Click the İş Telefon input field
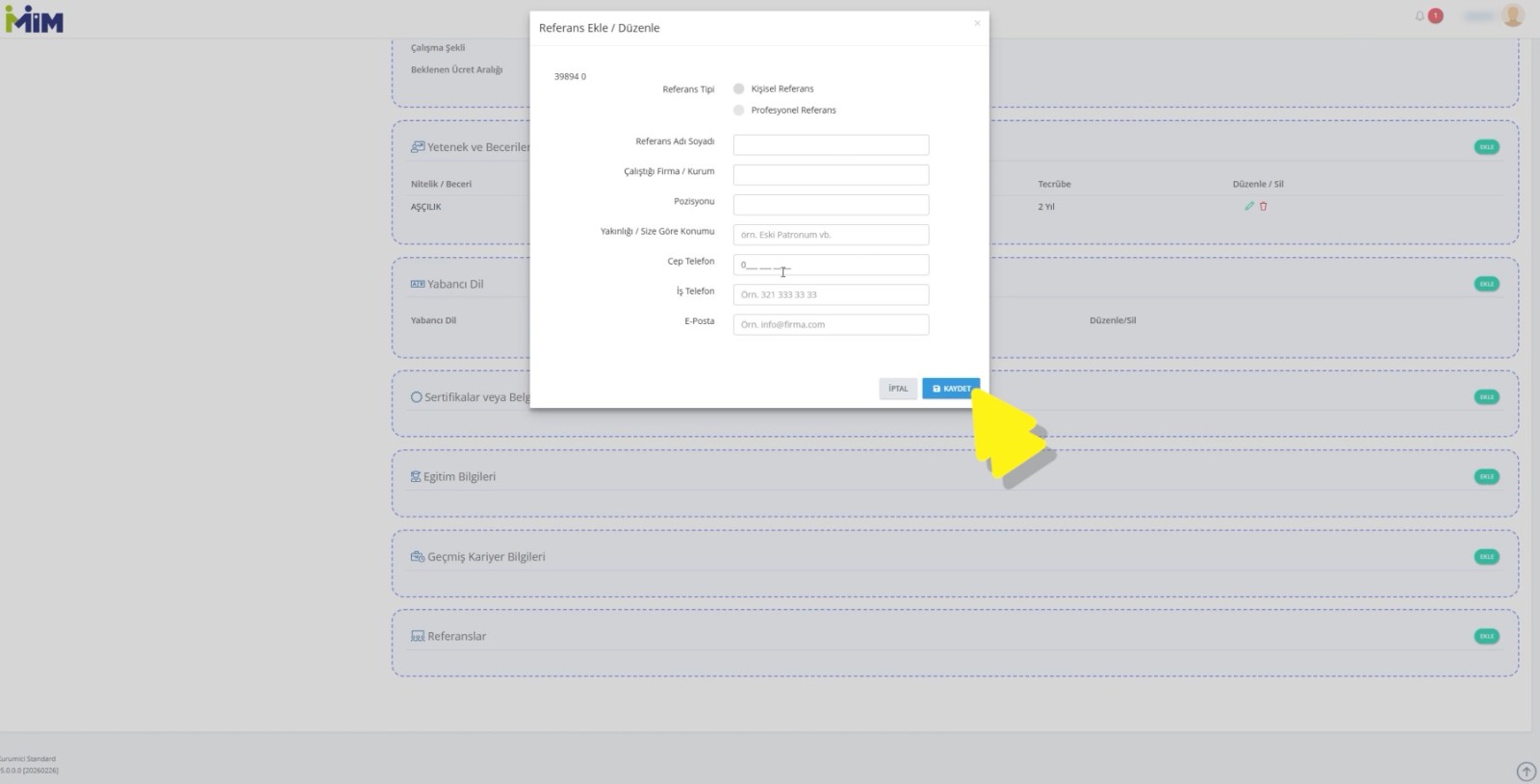1540x784 pixels. tap(831, 294)
